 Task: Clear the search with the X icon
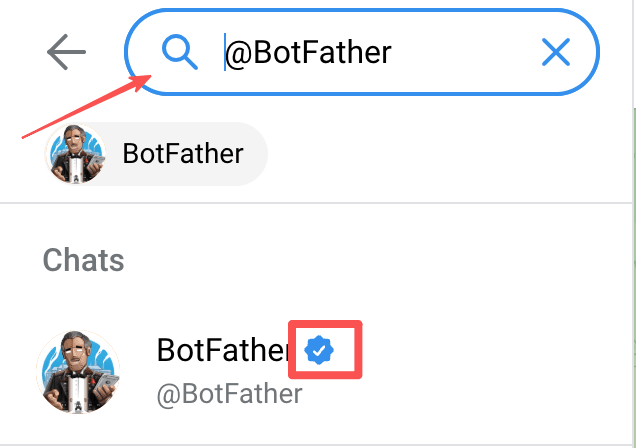point(555,52)
